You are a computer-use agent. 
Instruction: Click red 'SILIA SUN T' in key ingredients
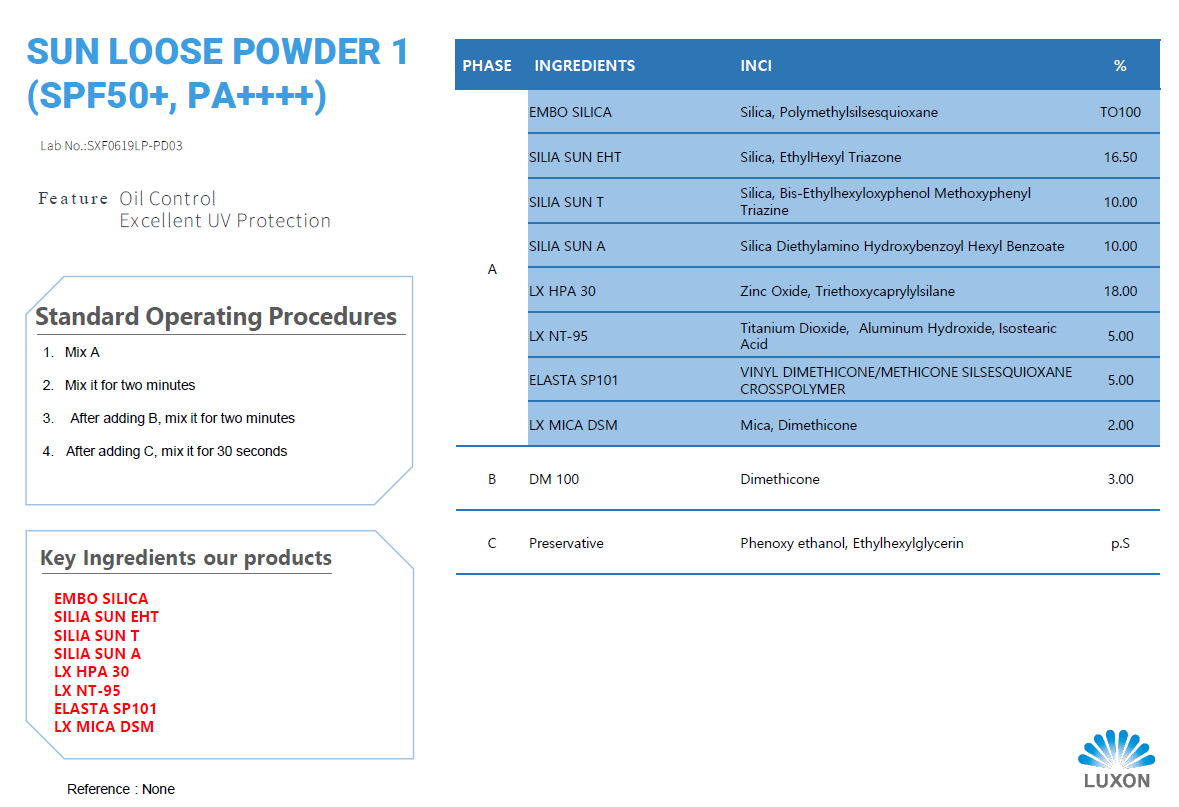tap(96, 636)
